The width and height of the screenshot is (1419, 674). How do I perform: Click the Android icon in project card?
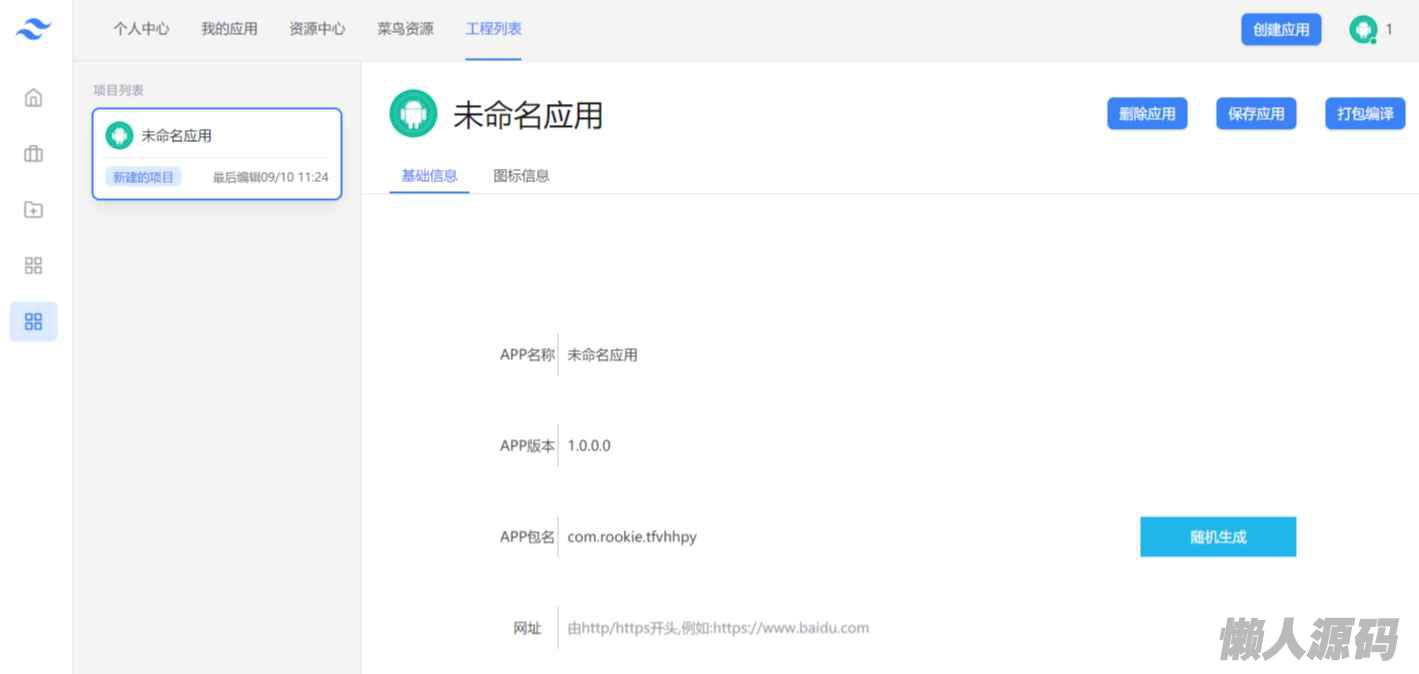tap(119, 136)
